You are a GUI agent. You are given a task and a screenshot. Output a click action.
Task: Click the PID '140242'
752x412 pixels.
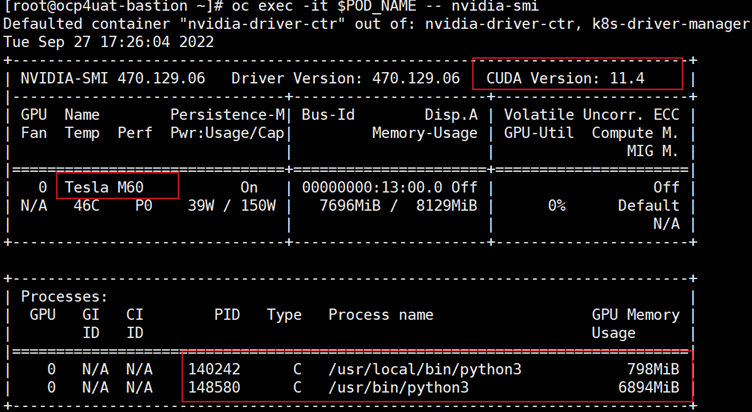214,369
